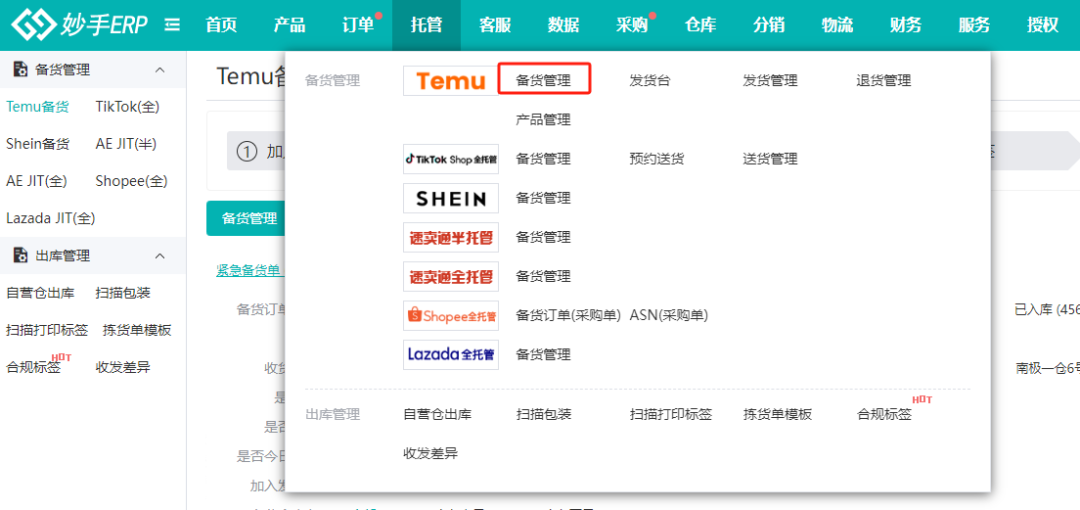
Task: Click the green 备货管理 tab button
Action: (x=246, y=219)
